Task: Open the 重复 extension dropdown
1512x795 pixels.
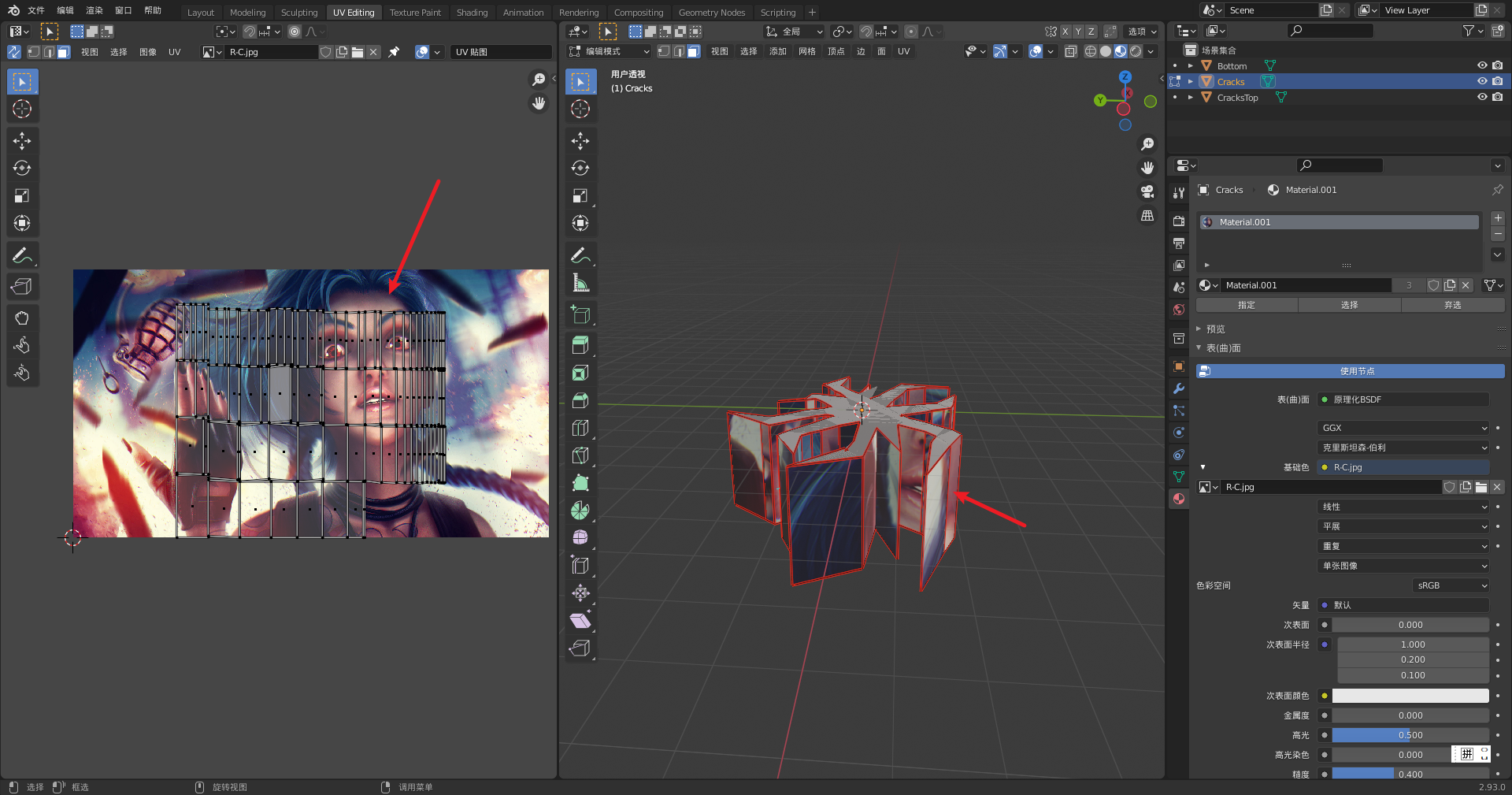Action: (x=1403, y=546)
